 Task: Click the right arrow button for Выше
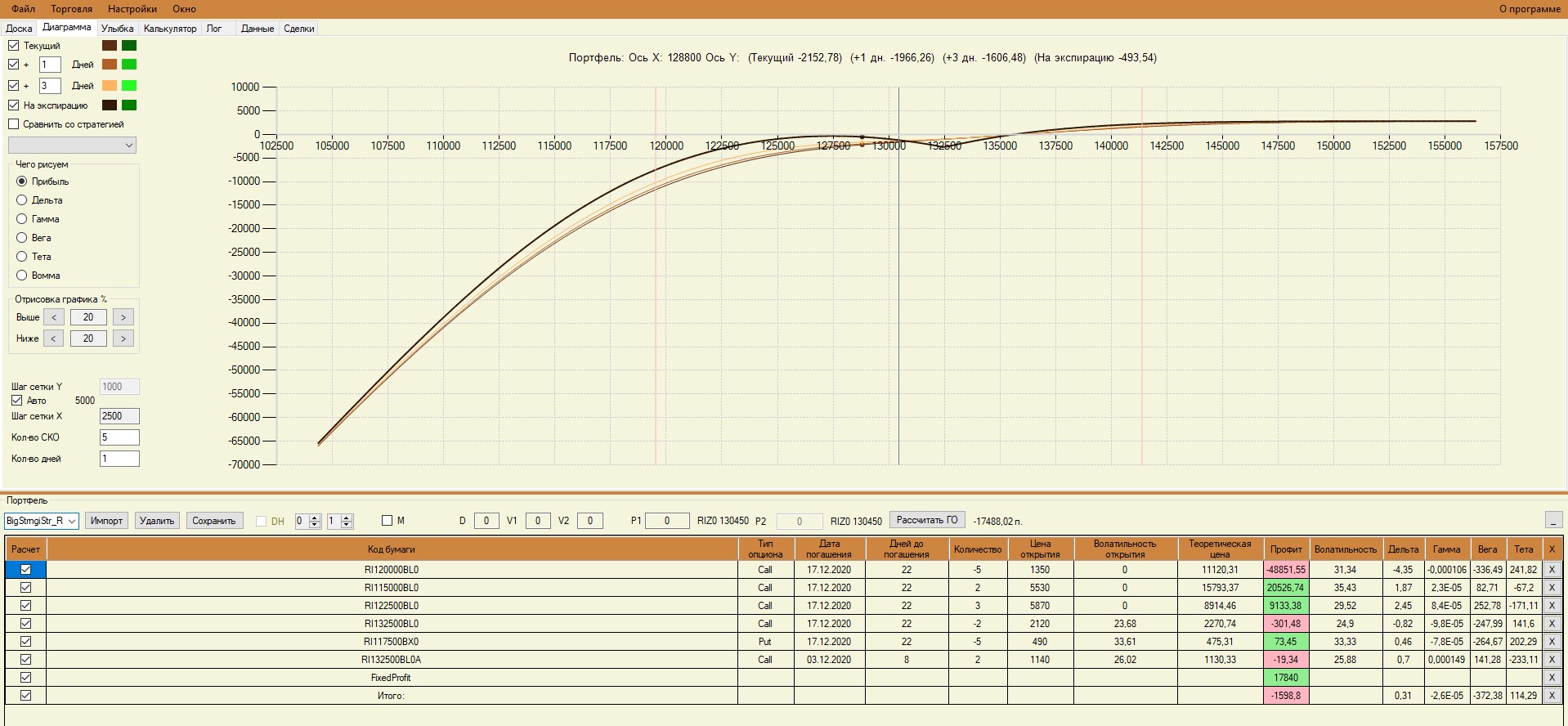coord(123,317)
